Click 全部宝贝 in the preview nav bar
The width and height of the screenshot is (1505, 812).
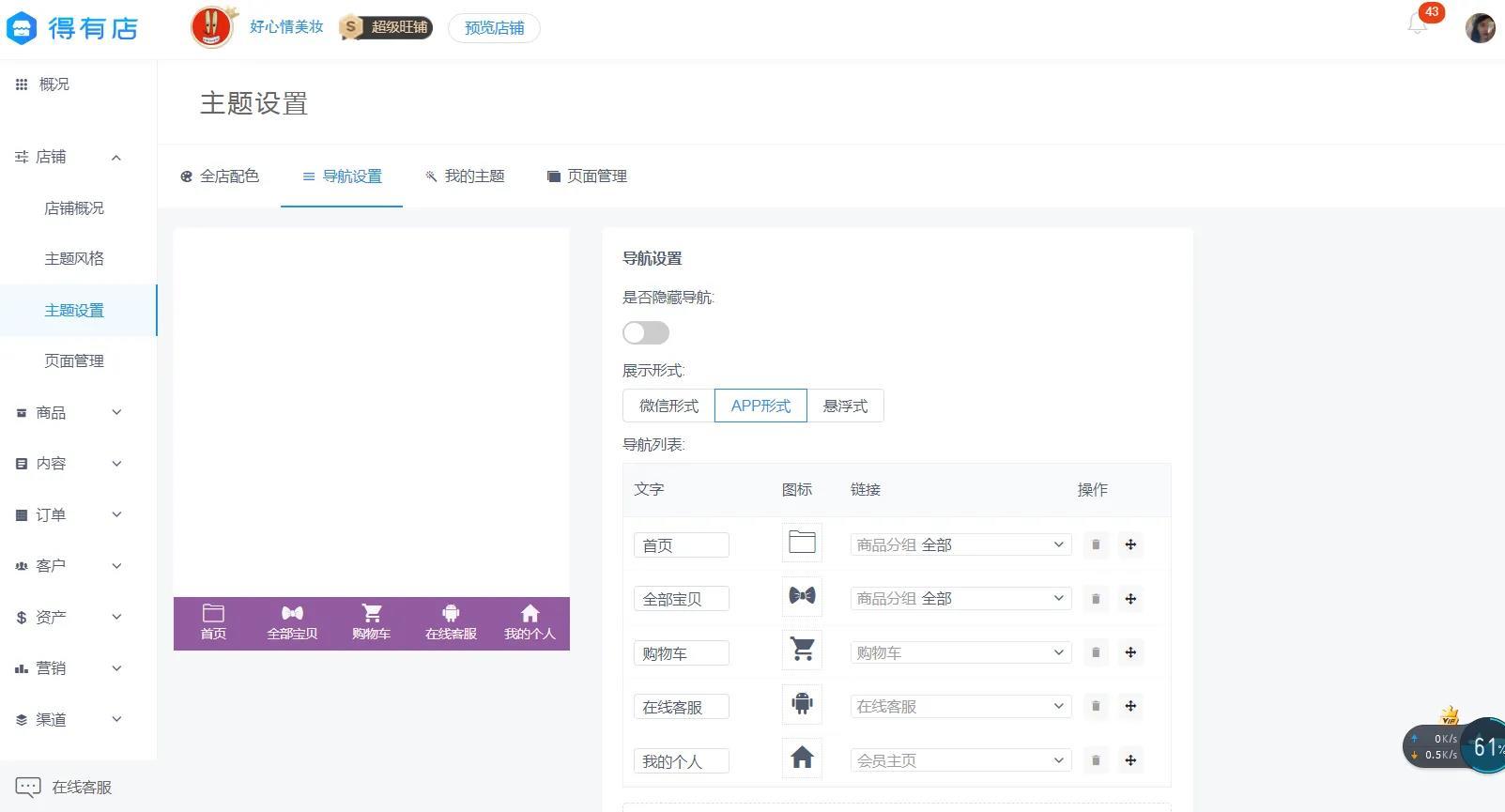point(292,623)
